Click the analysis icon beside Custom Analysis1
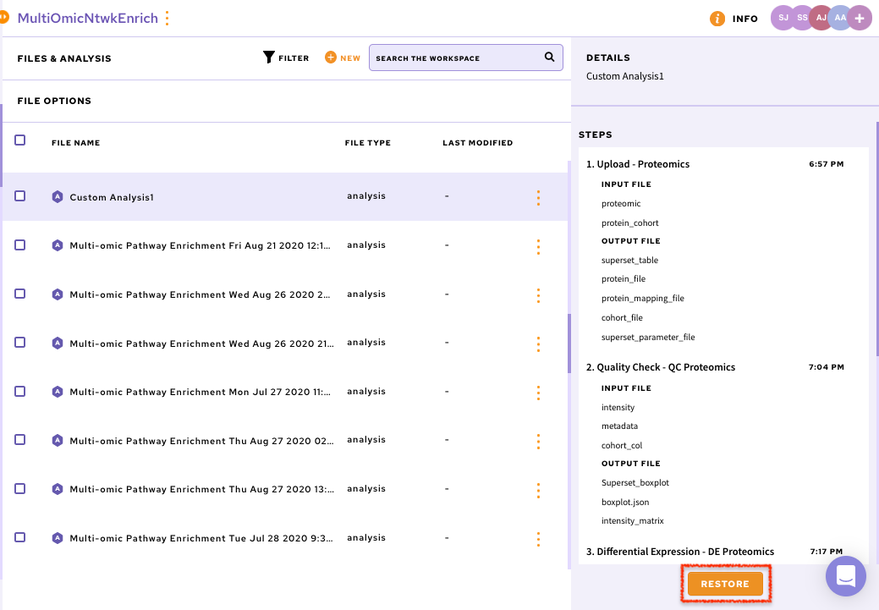This screenshot has height=610, width=879. pyautogui.click(x=57, y=197)
